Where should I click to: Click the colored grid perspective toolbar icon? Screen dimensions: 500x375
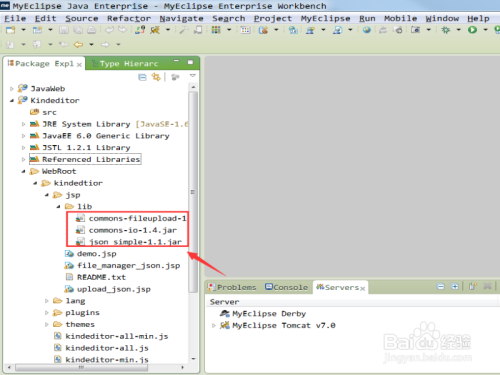pyautogui.click(x=216, y=30)
